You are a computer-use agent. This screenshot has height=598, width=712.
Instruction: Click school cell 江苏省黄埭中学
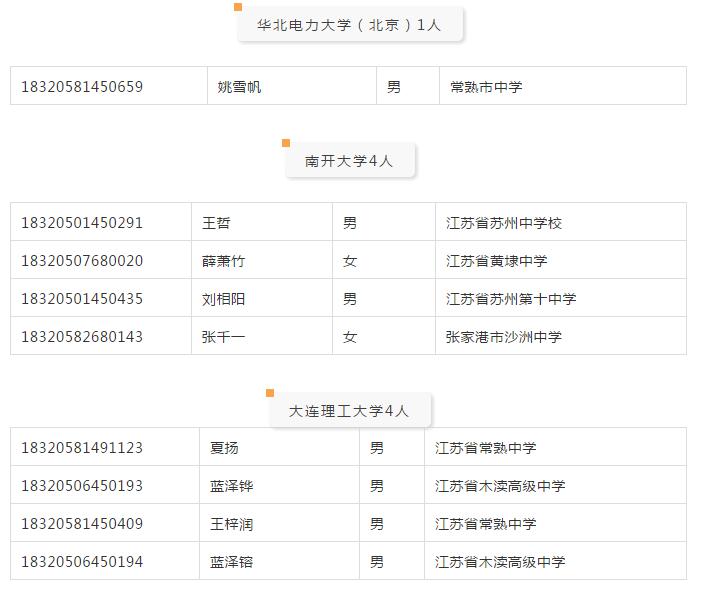496,261
